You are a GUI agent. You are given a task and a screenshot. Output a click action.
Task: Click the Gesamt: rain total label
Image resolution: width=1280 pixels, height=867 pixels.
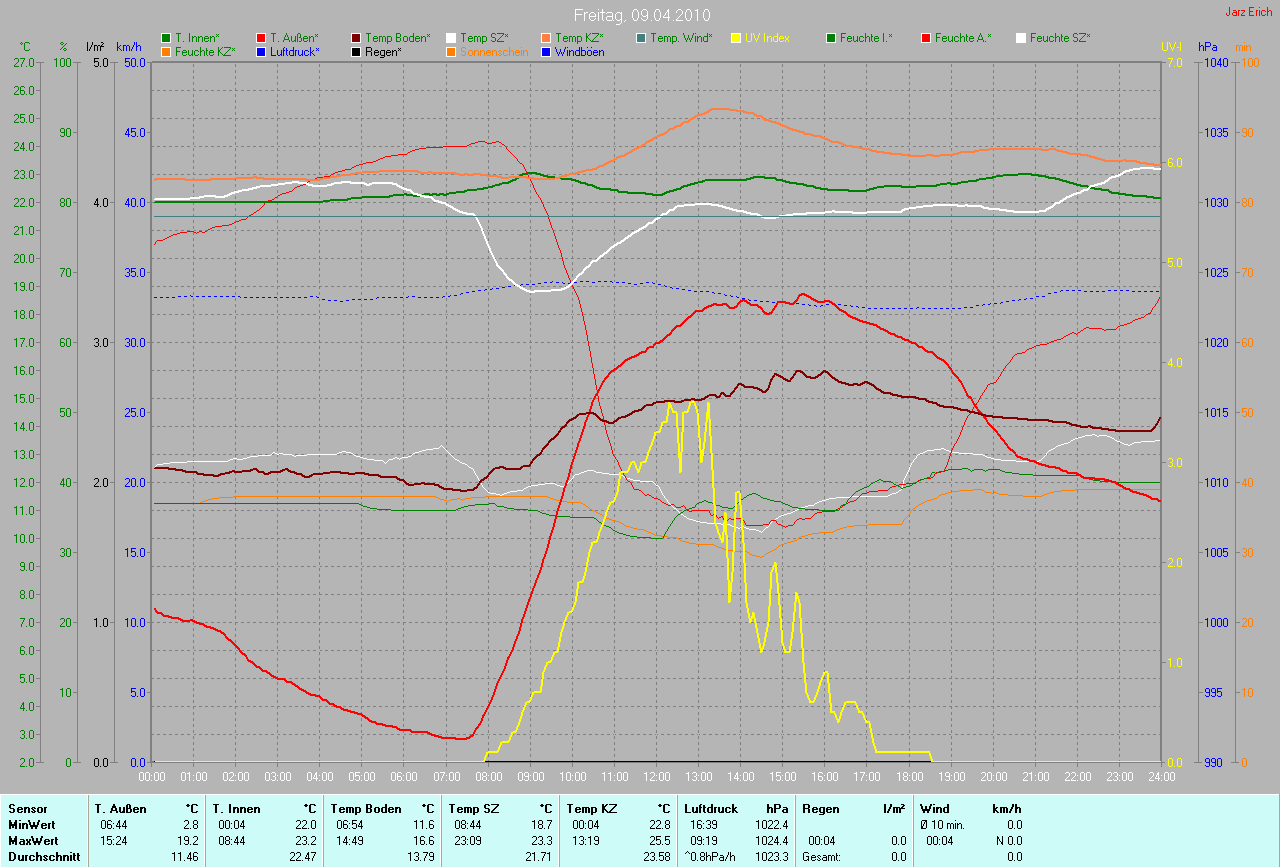click(823, 857)
